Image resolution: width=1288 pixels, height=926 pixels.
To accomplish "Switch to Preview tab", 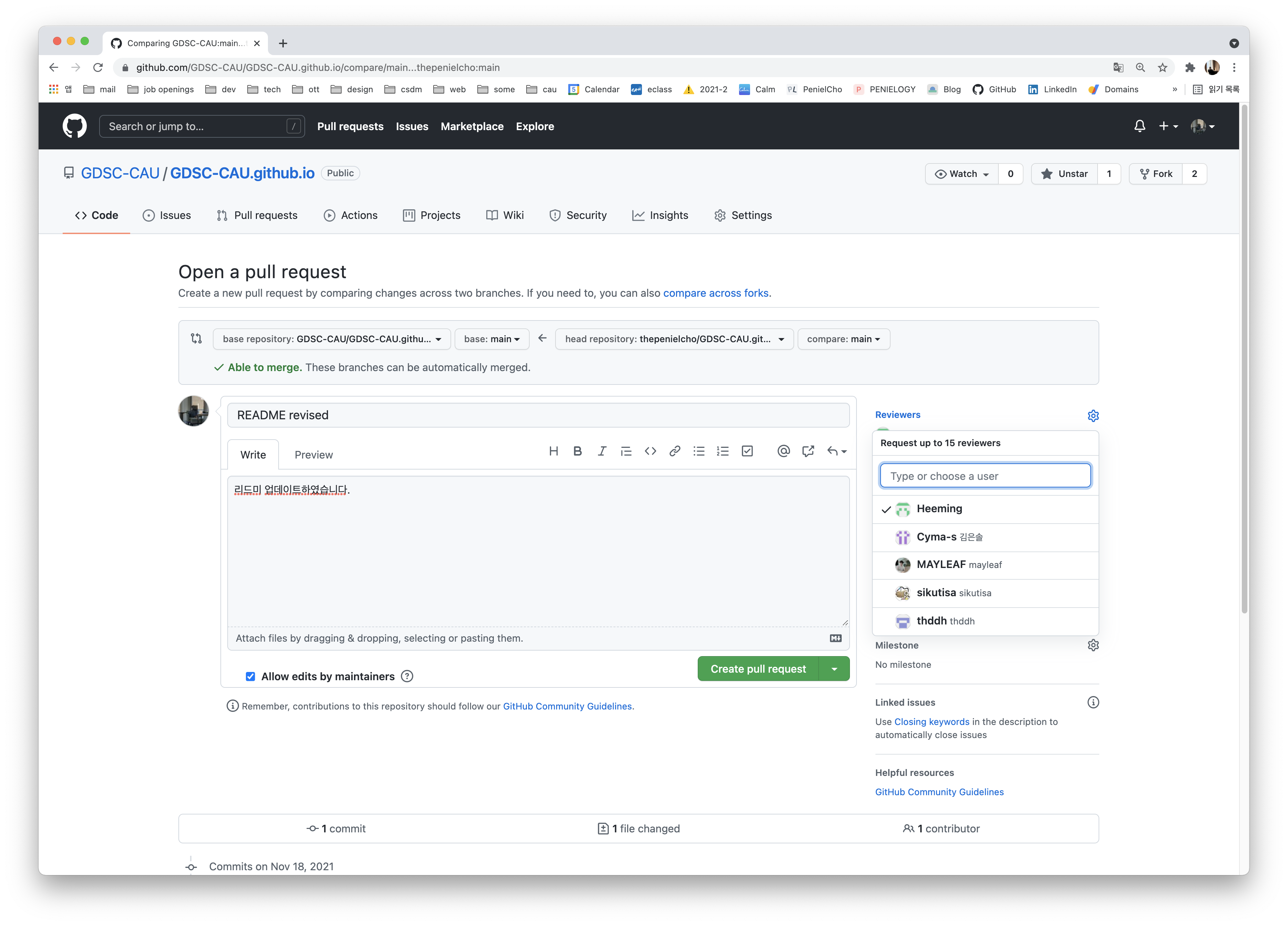I will click(x=313, y=455).
